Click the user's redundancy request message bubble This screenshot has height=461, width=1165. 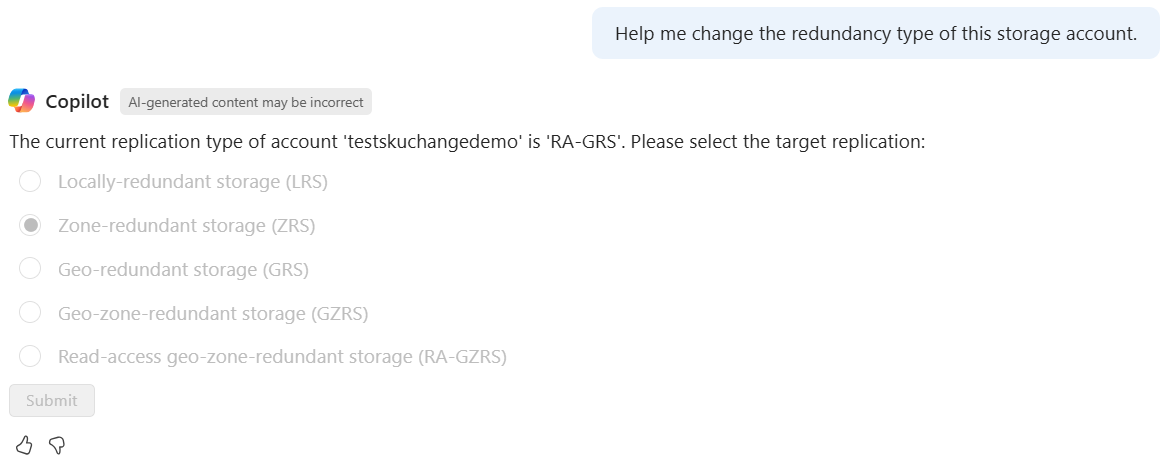pos(875,34)
